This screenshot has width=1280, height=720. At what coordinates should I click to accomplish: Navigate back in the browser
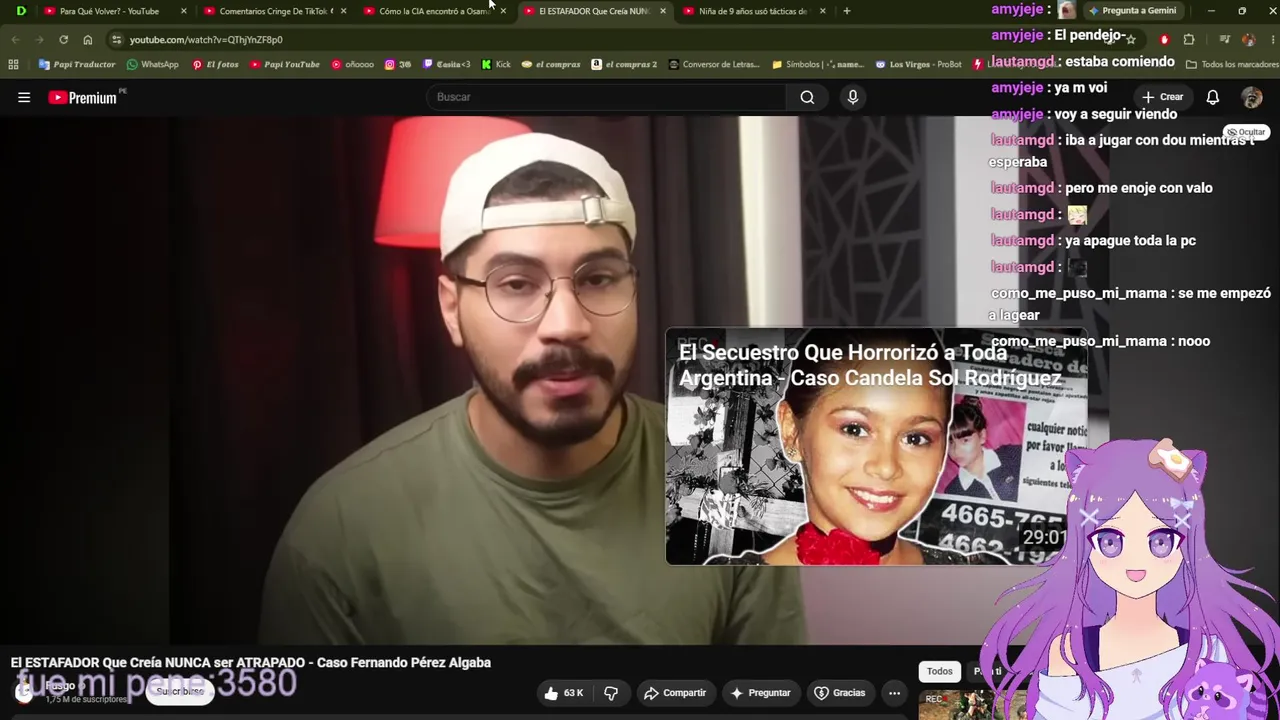click(x=15, y=39)
